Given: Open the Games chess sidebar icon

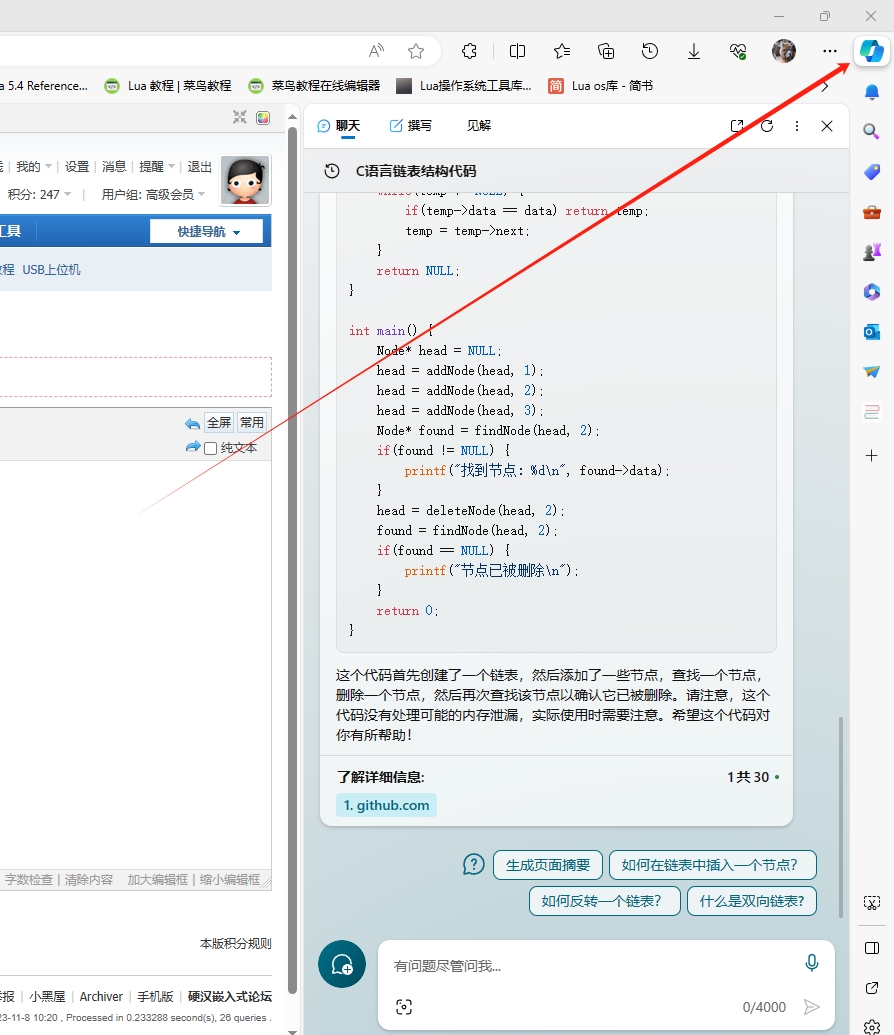Looking at the screenshot, I should coord(872,251).
